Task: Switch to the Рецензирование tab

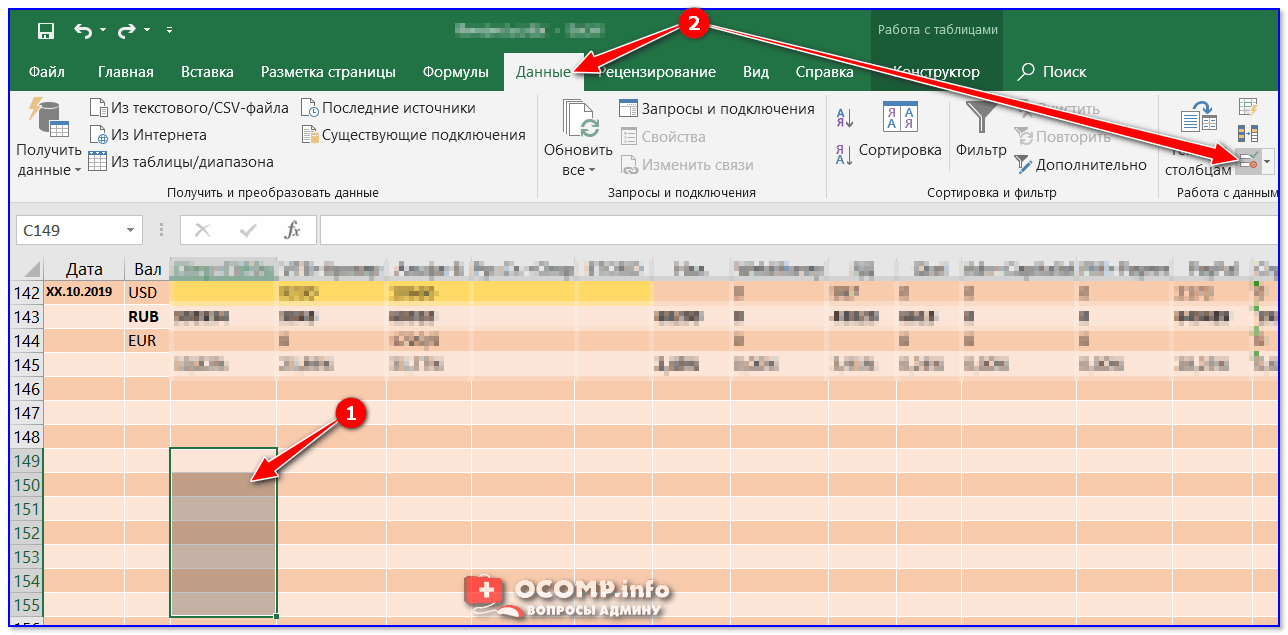Action: pyautogui.click(x=657, y=72)
